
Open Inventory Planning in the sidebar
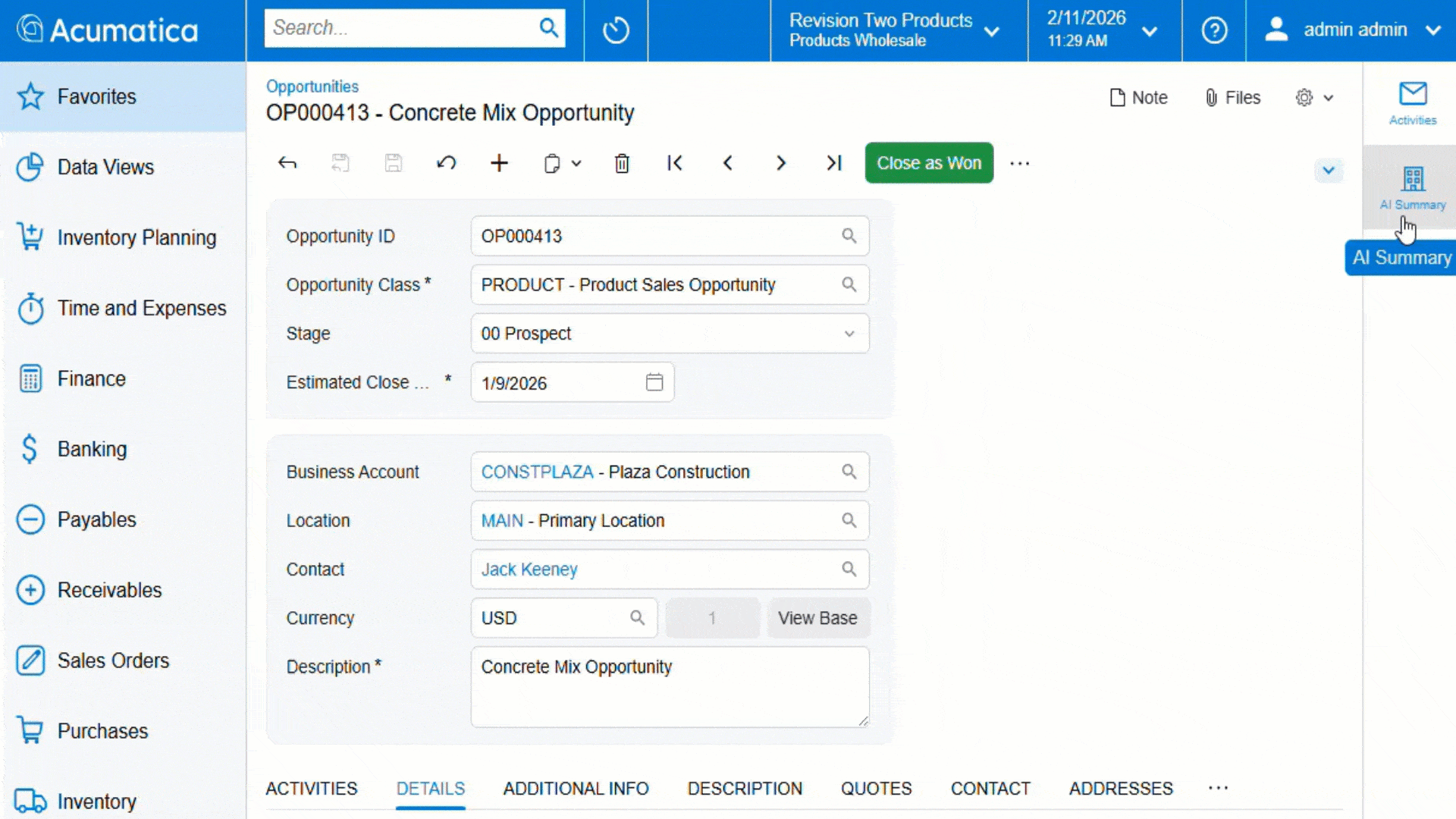tap(123, 238)
